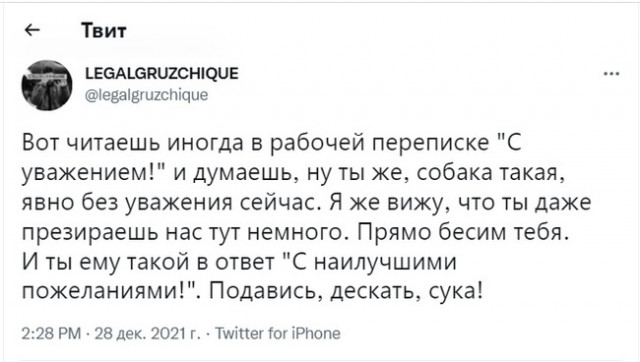Click the sentence Прямо бесим тебя

[x=463, y=232]
